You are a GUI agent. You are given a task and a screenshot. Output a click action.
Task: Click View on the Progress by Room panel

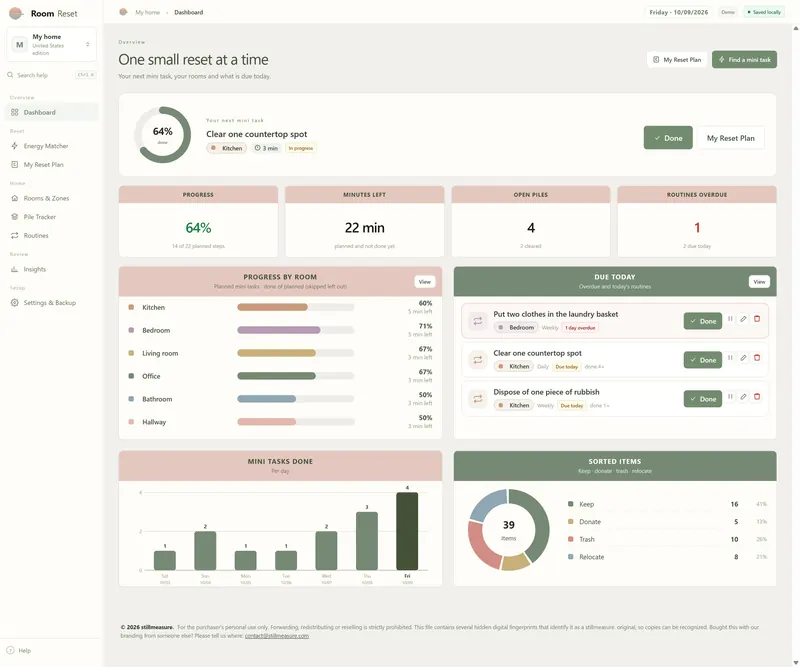click(x=424, y=282)
